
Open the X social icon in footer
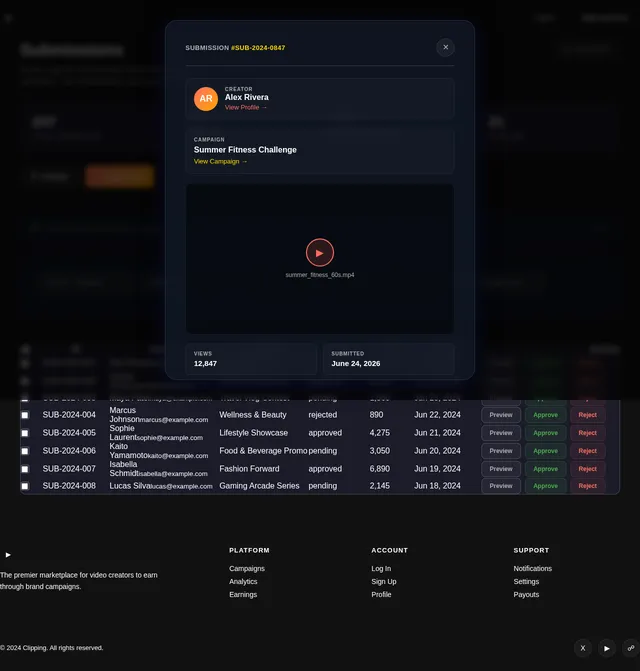coord(583,648)
